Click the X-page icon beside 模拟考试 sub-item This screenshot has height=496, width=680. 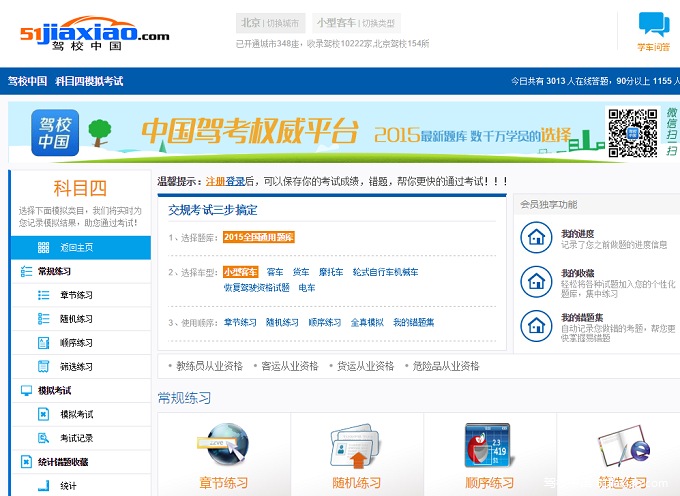point(43,414)
